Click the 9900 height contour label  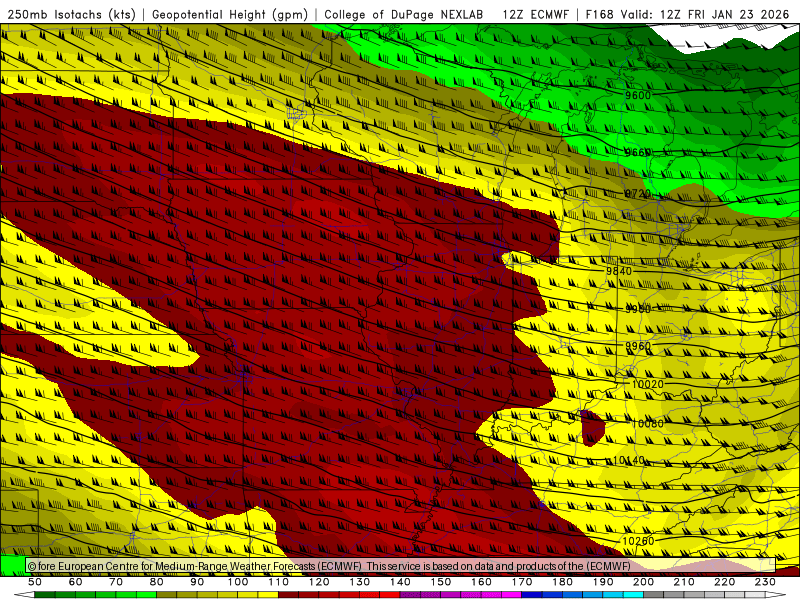(638, 309)
